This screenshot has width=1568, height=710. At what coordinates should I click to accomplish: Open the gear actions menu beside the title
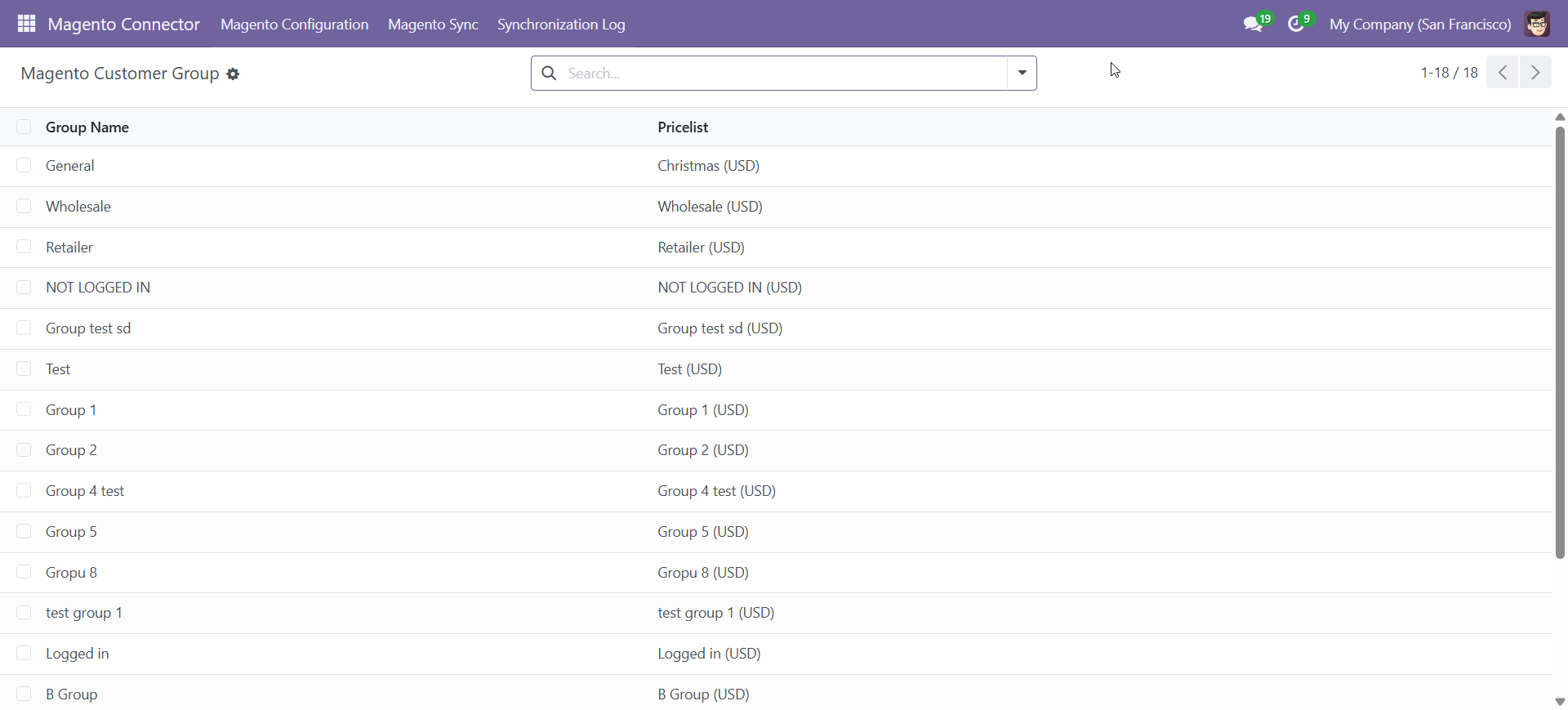[x=233, y=74]
